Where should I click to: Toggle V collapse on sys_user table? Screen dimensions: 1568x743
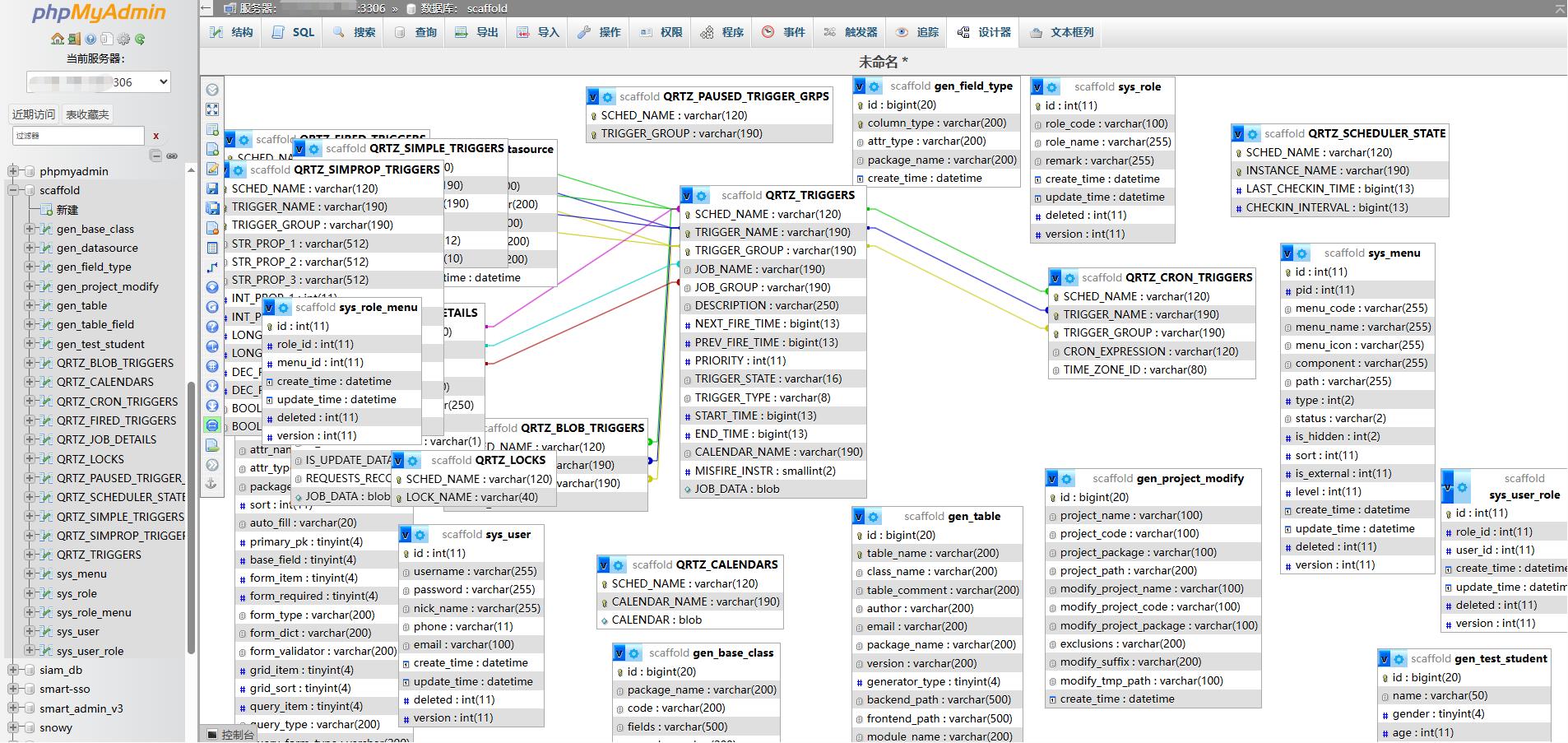coord(406,535)
